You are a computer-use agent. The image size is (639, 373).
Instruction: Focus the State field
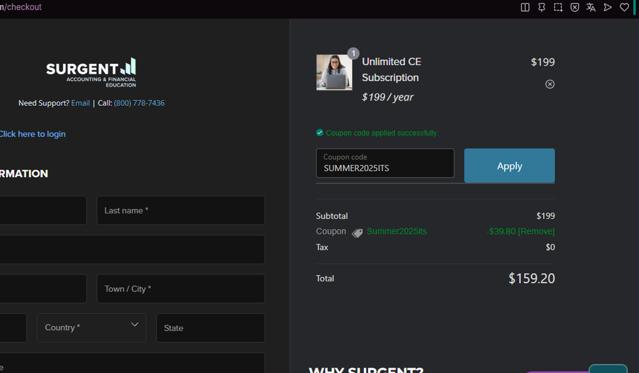pos(211,327)
